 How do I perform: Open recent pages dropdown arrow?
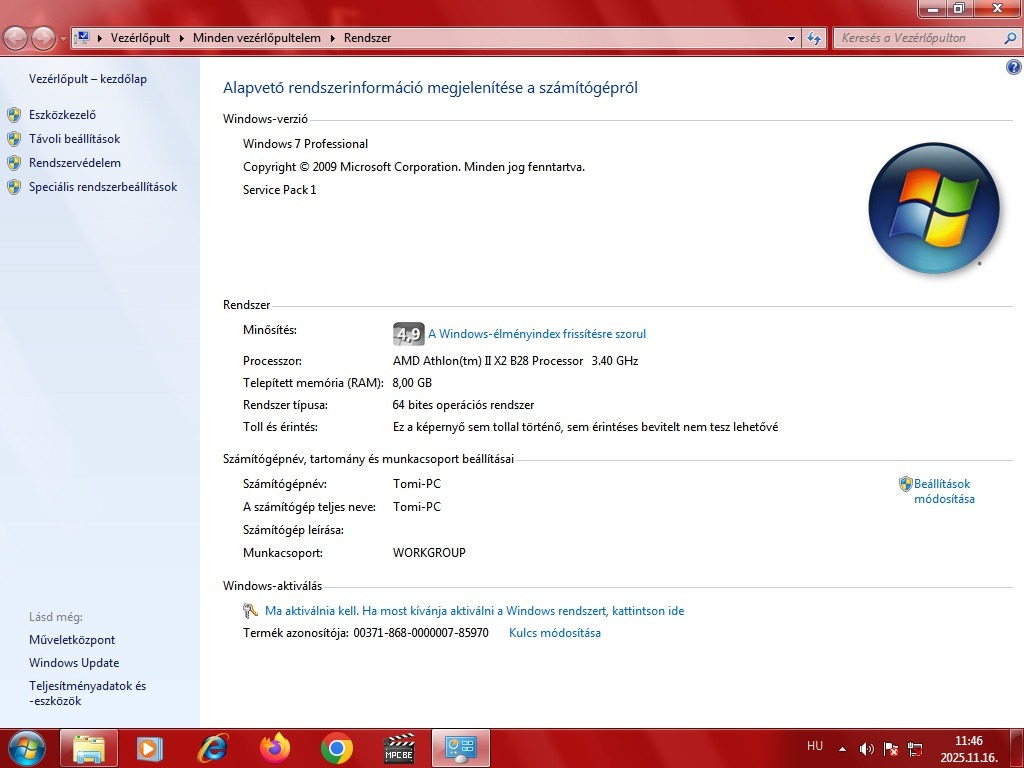tap(63, 39)
